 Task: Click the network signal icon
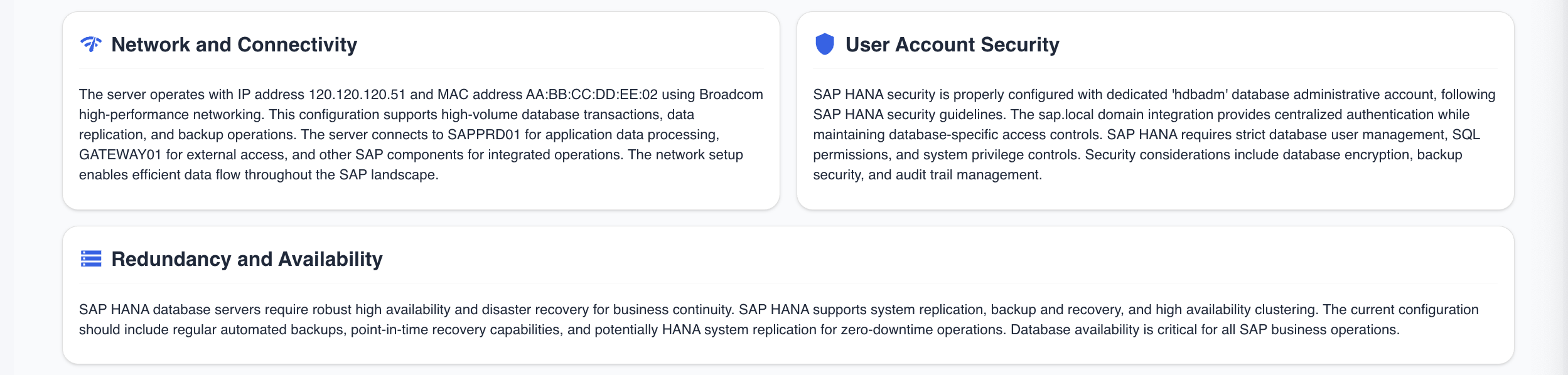(x=91, y=45)
